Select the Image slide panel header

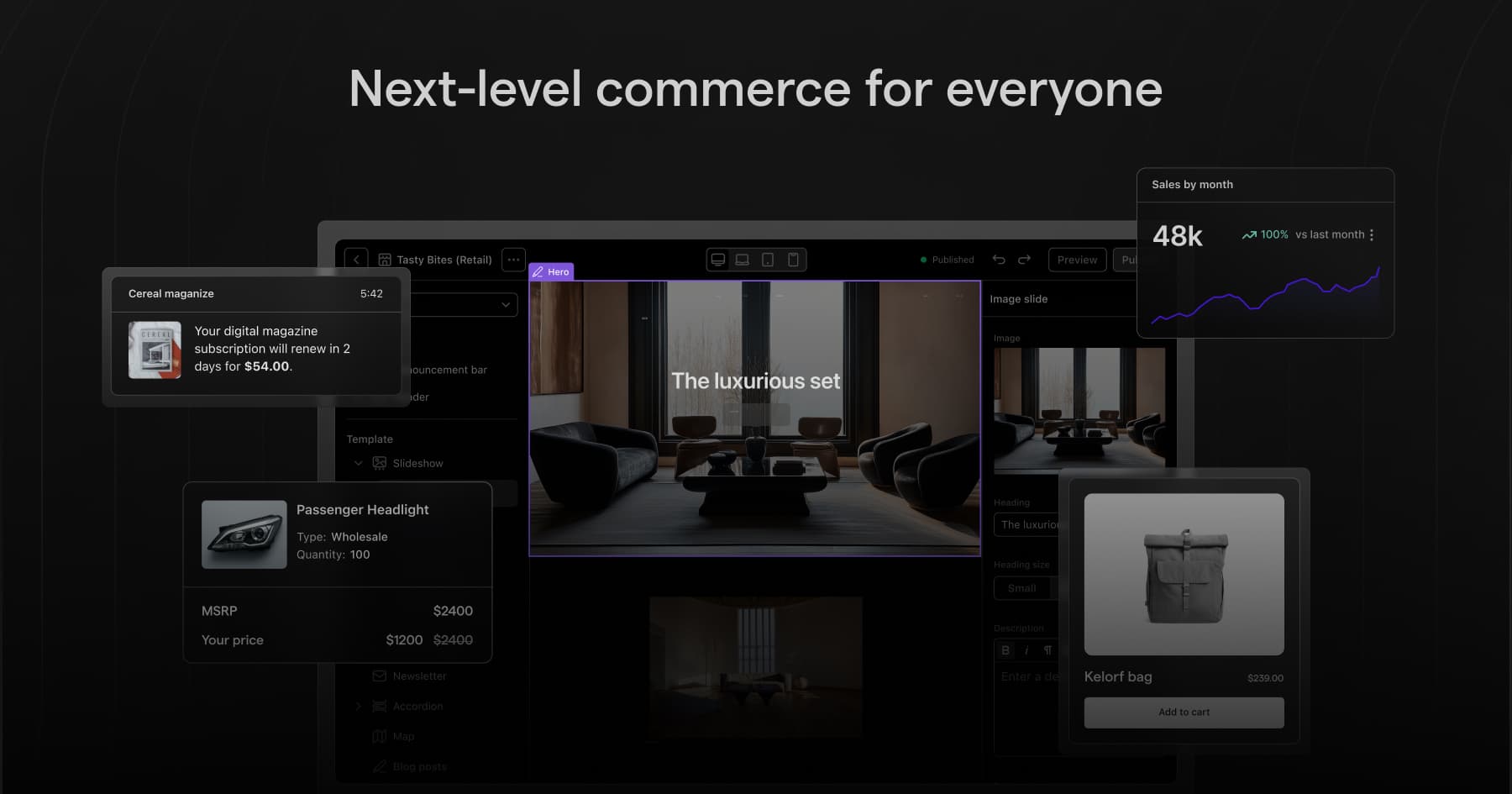pos(1019,299)
